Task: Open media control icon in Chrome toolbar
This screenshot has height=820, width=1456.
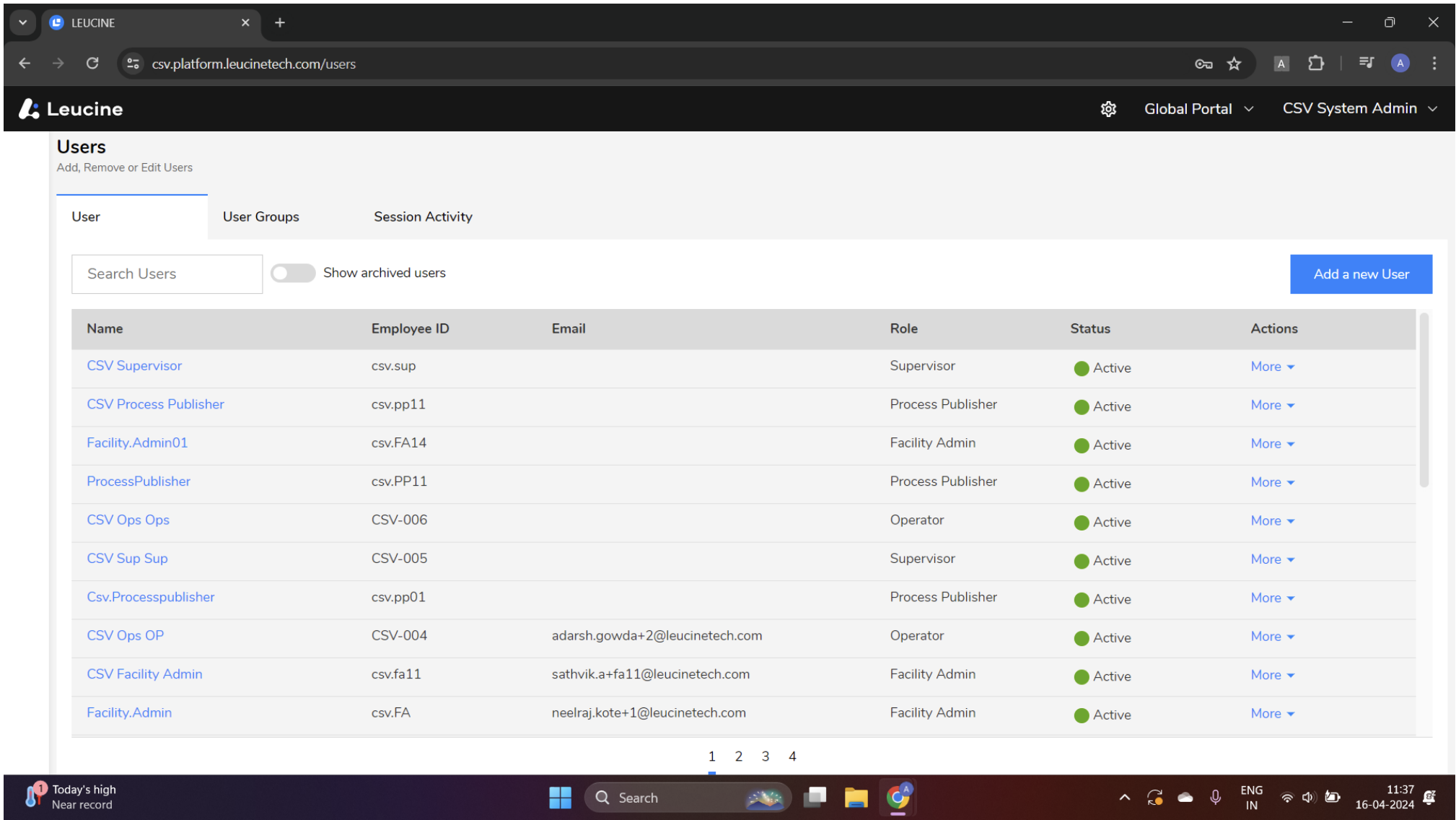Action: pos(1366,64)
